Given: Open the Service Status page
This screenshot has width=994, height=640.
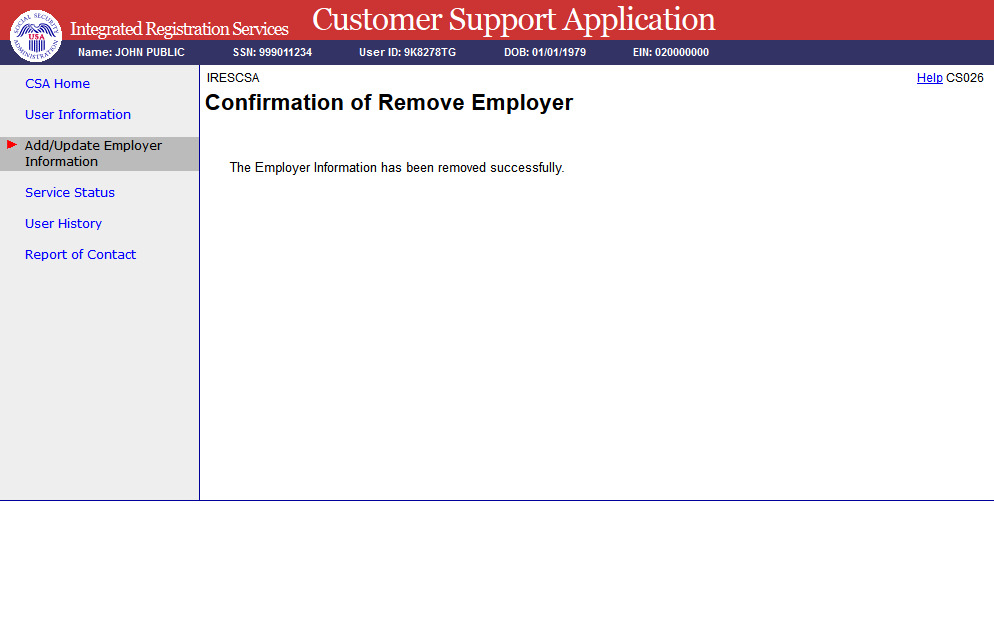Looking at the screenshot, I should 70,193.
